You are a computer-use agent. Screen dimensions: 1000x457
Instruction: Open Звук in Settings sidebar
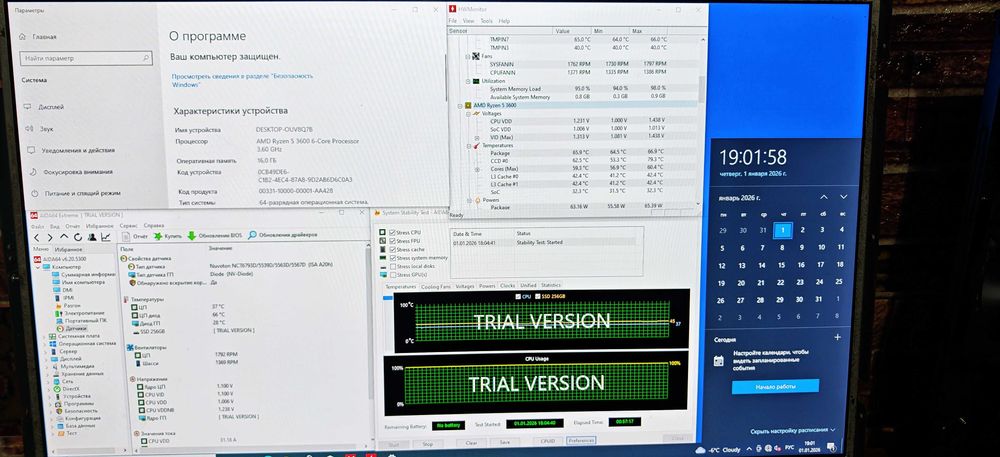coord(39,129)
